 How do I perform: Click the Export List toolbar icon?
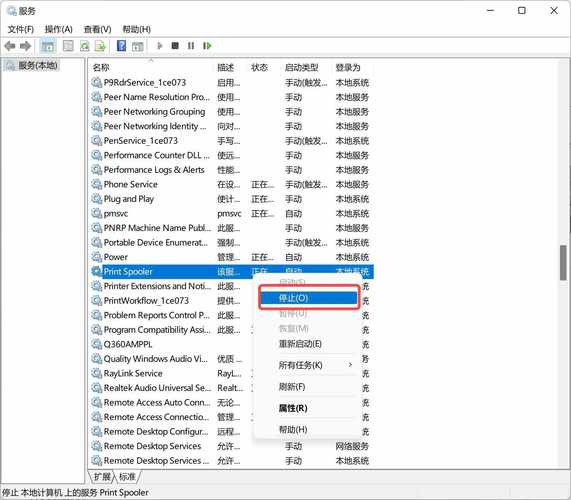click(x=100, y=46)
